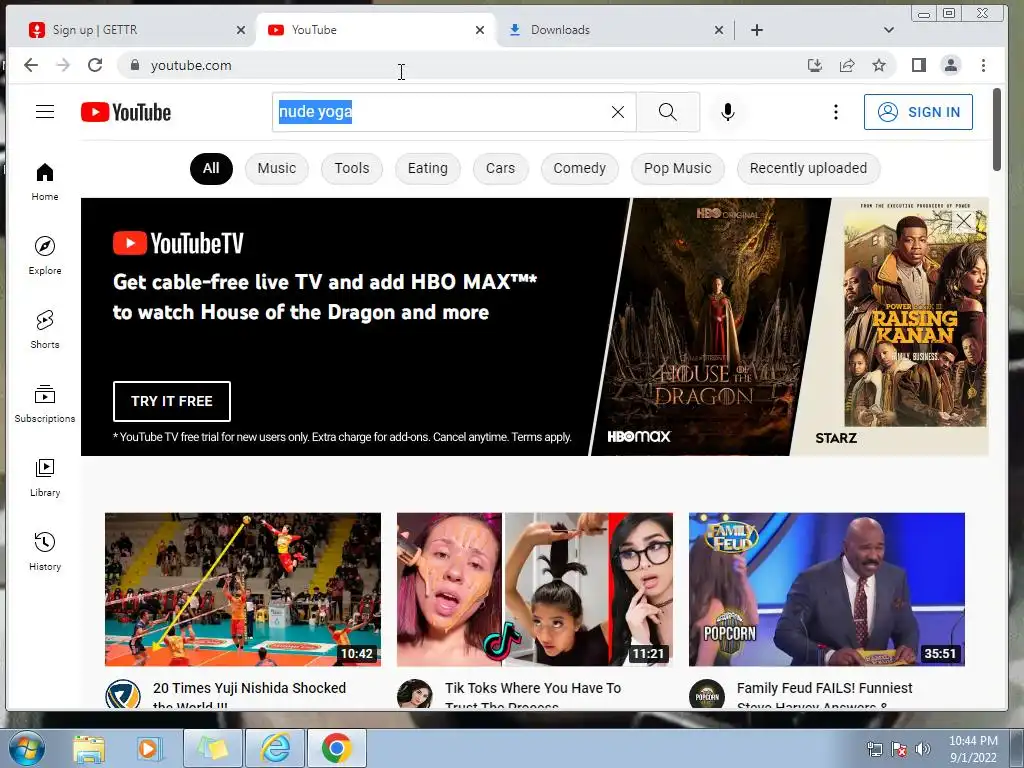Screen dimensions: 1024x768
Task: Open a new browser tab
Action: tap(756, 30)
